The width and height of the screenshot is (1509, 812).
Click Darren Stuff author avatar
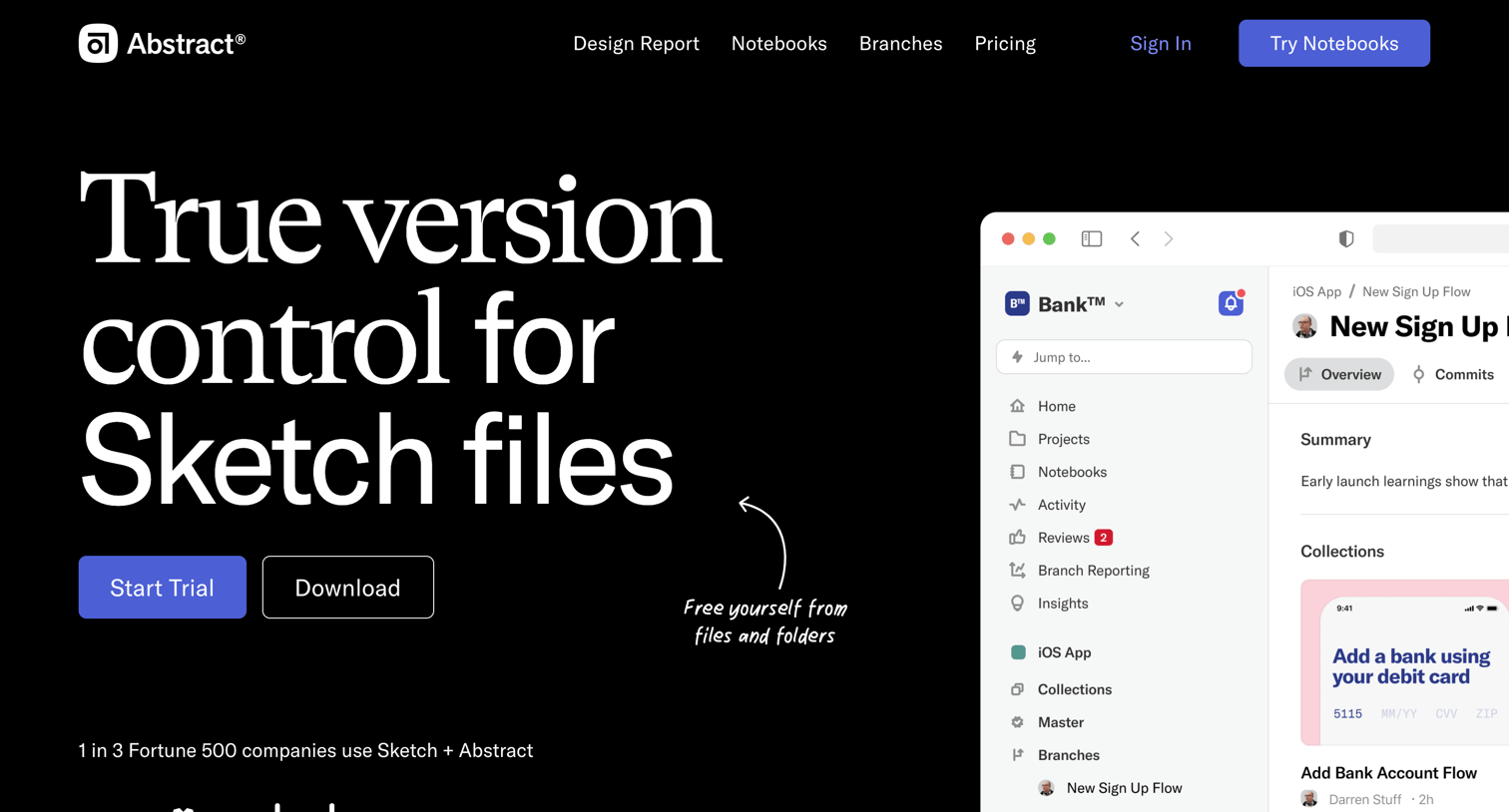tap(1309, 799)
